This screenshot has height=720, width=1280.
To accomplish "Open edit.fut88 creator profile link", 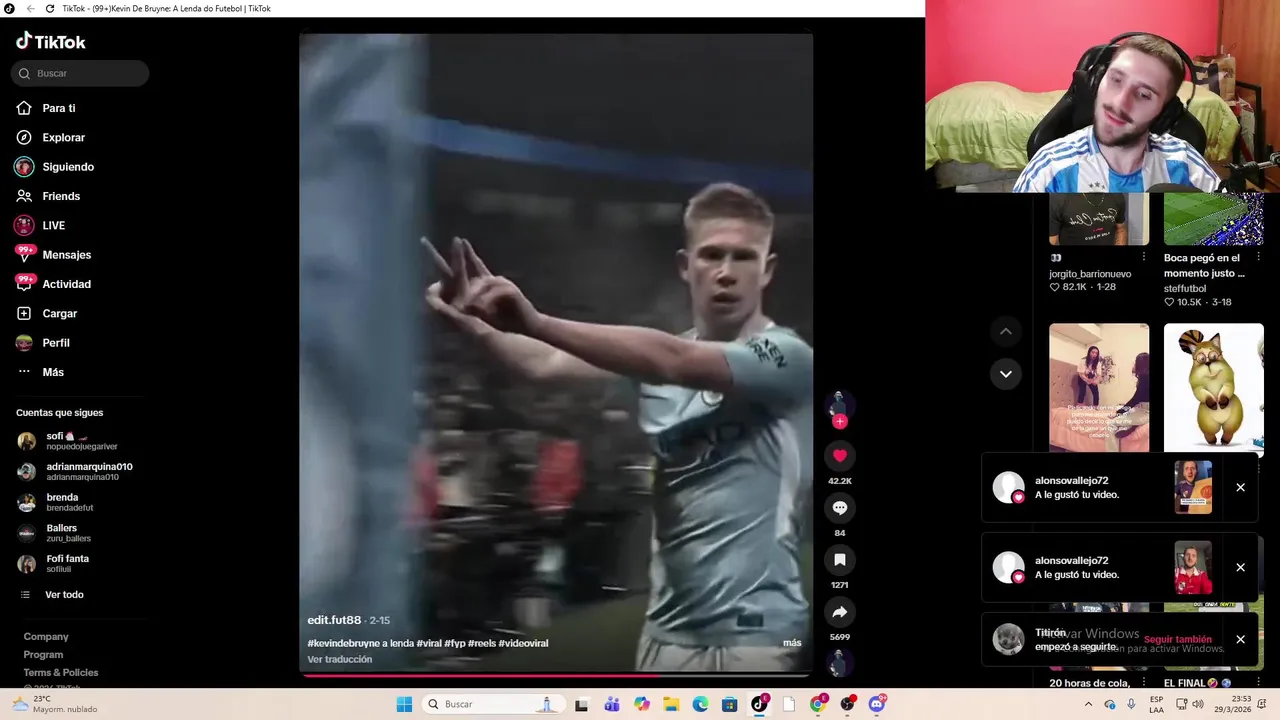I will (x=334, y=620).
